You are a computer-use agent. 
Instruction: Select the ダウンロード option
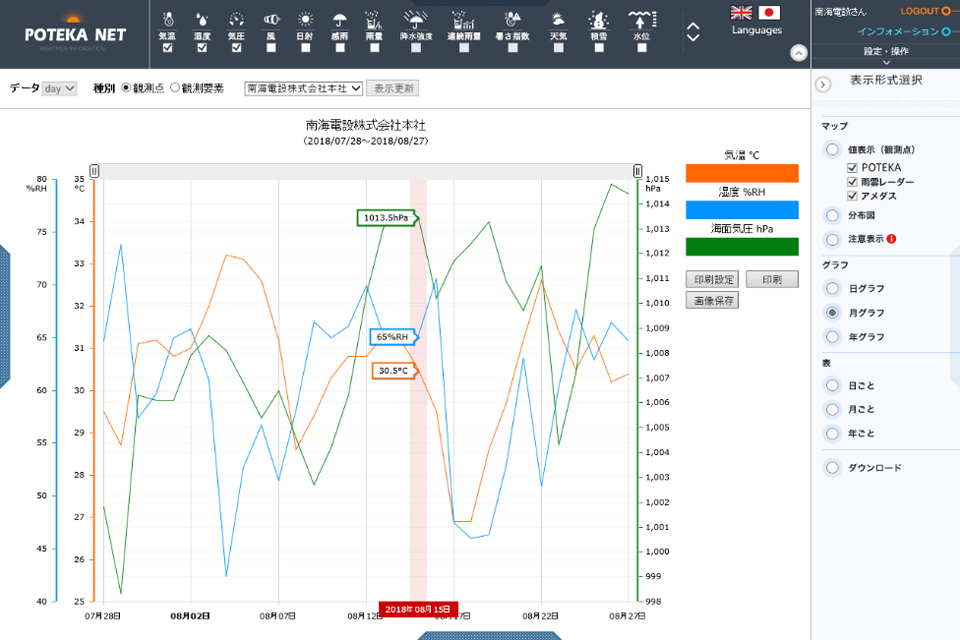coord(832,468)
